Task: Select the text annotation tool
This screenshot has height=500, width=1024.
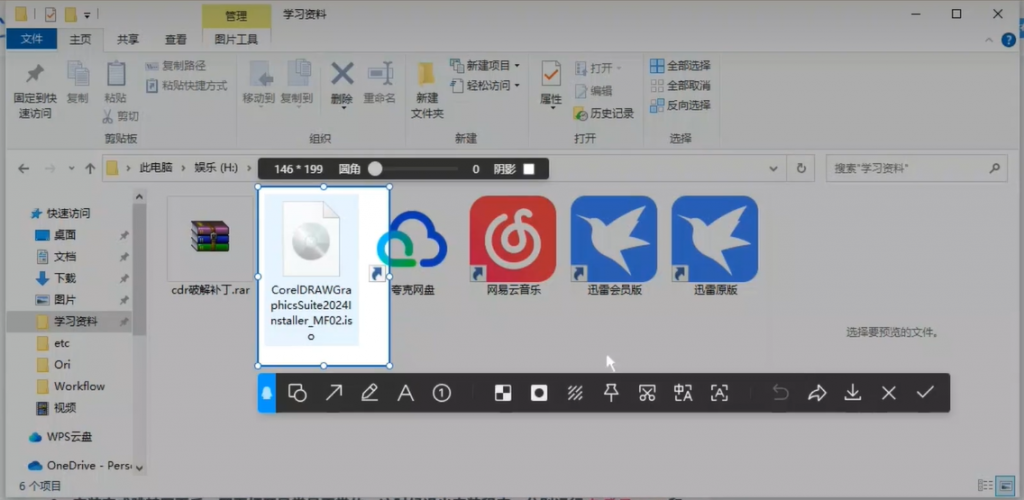Action: (406, 393)
